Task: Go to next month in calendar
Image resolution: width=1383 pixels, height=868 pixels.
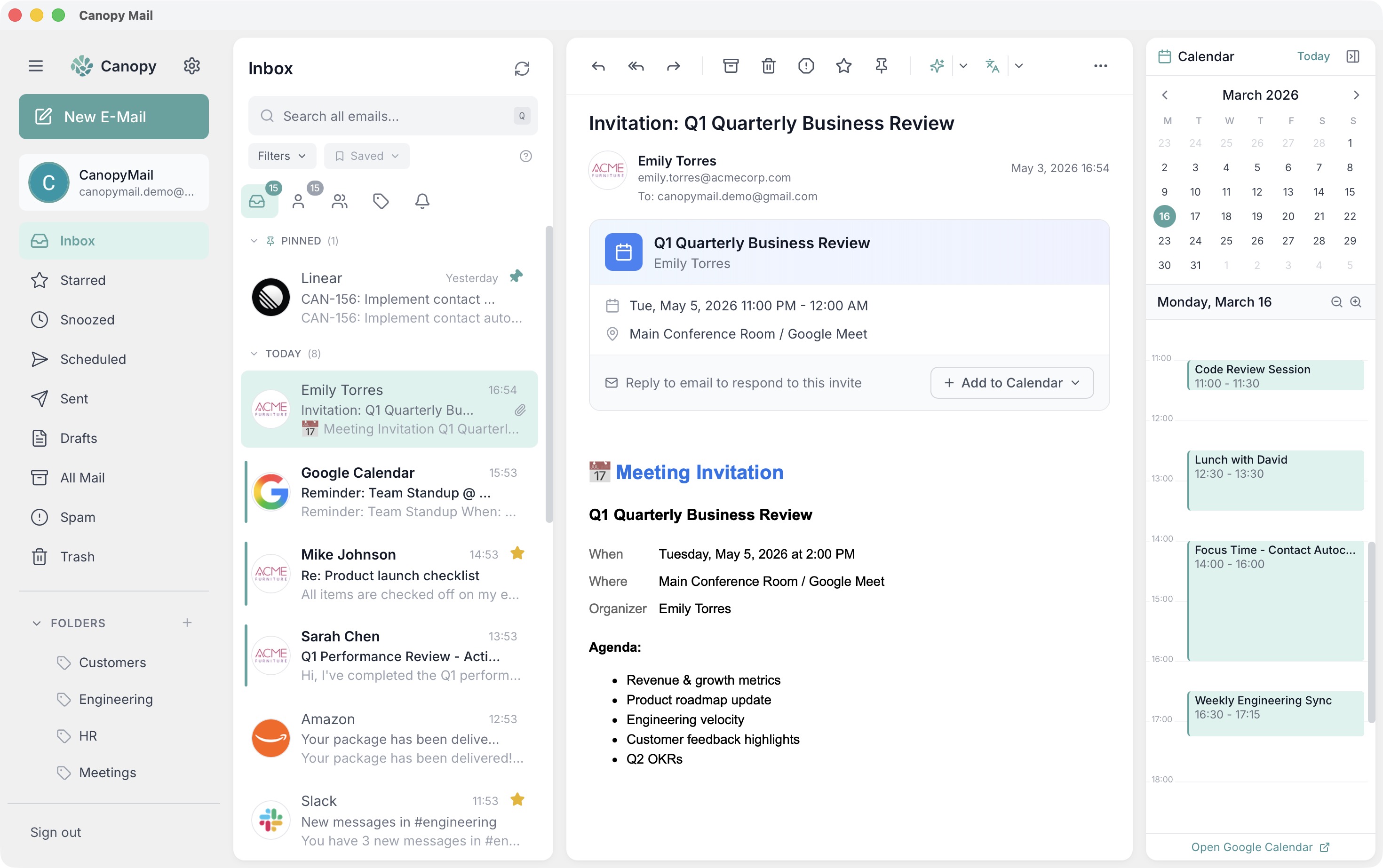Action: pyautogui.click(x=1357, y=95)
